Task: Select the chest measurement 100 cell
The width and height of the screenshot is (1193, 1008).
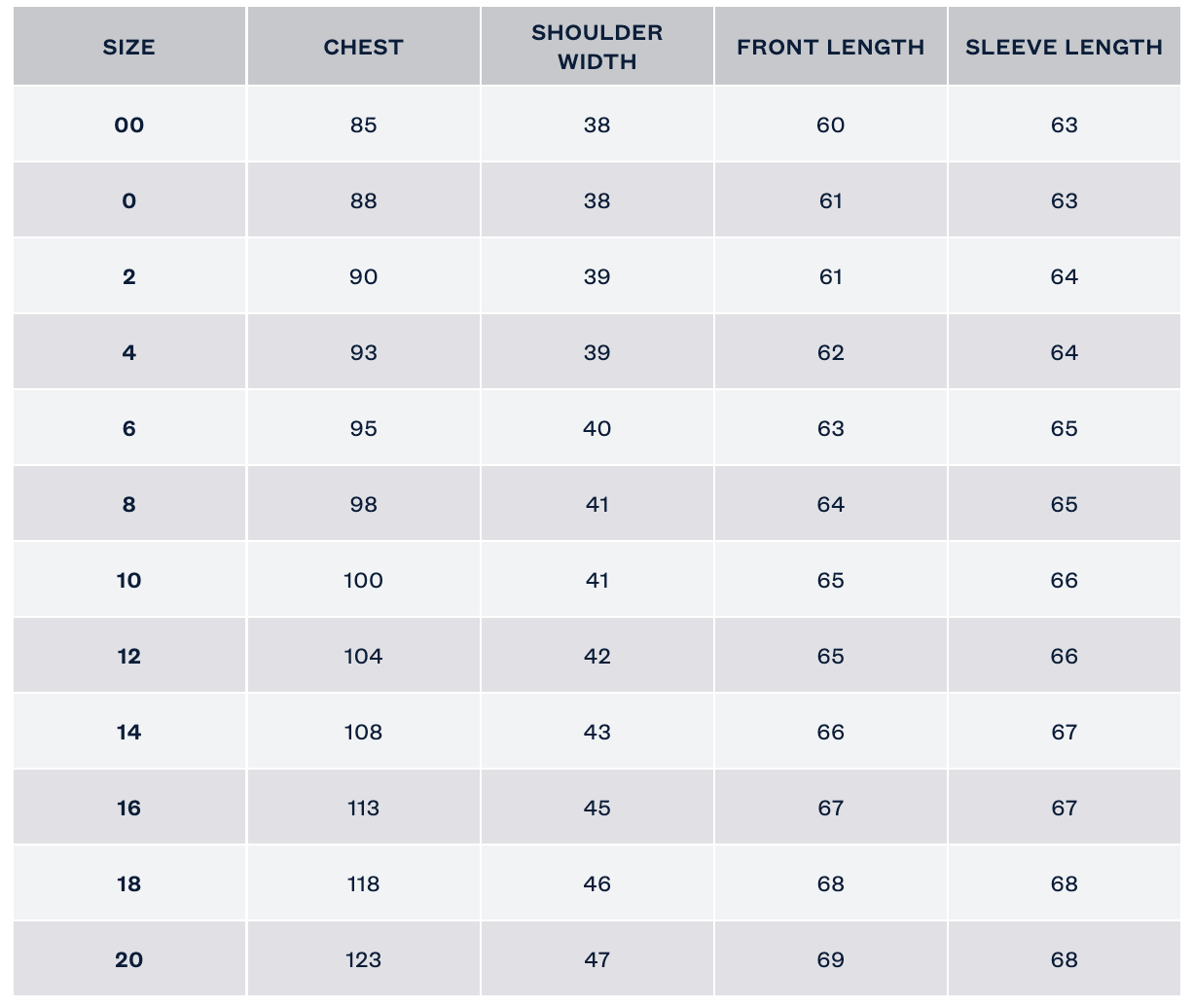Action: [363, 580]
